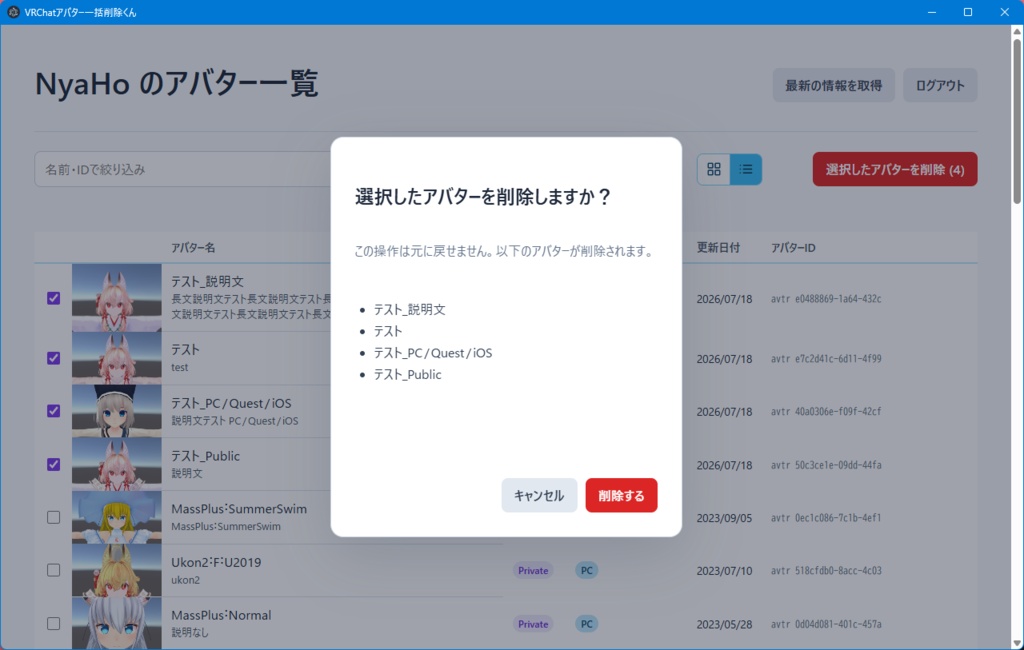This screenshot has width=1024, height=650.
Task: Click avatar ID avtr 50c3ce1e-09dd-44fa
Action: tap(826, 465)
